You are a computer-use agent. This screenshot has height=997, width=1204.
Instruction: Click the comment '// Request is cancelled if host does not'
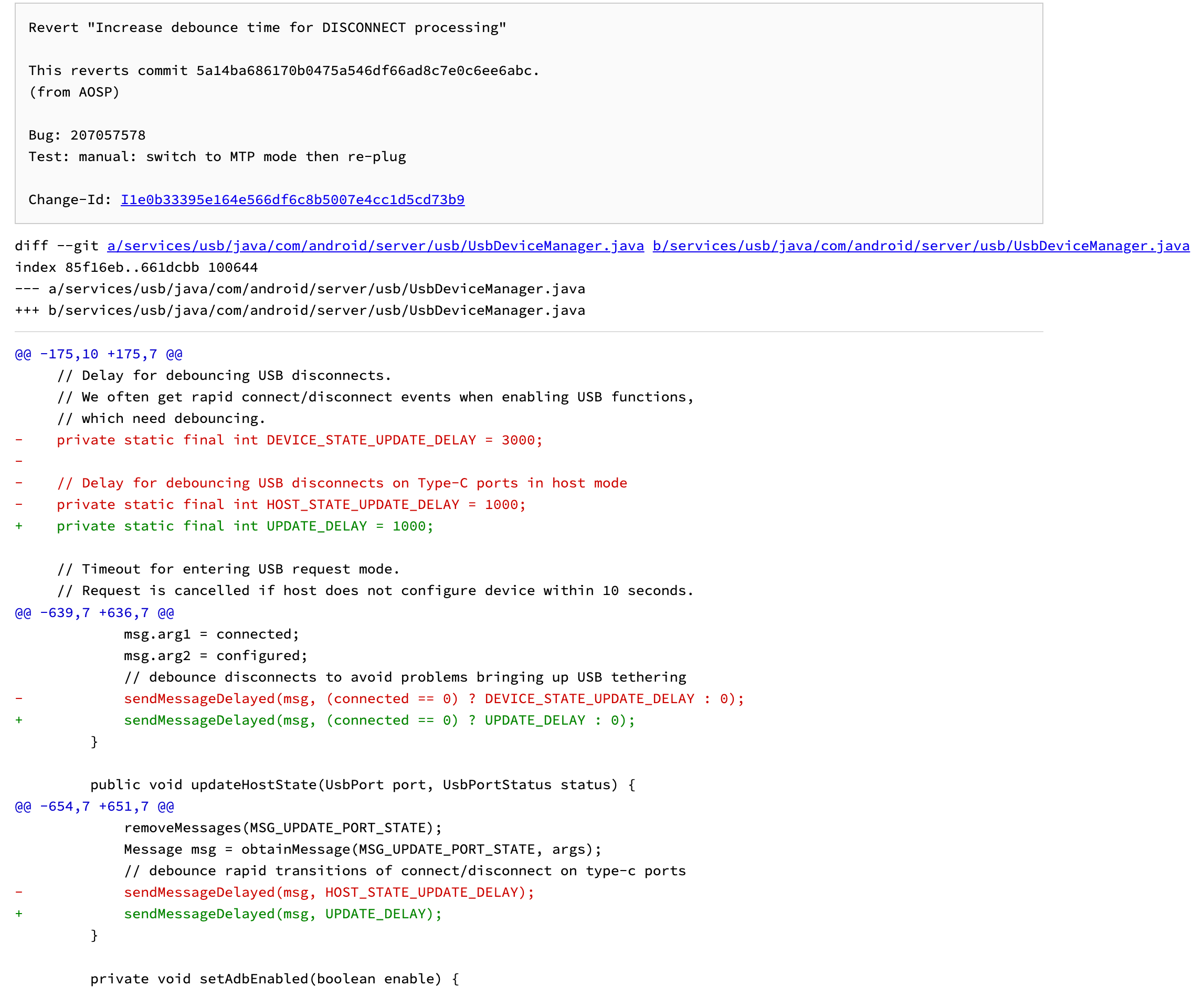point(376,590)
